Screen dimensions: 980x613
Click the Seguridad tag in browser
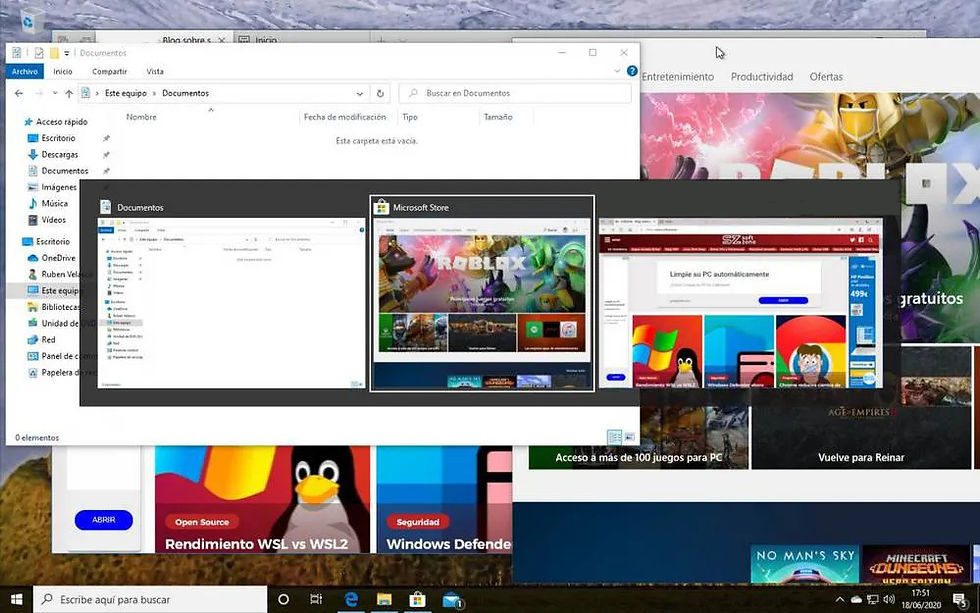(x=418, y=522)
